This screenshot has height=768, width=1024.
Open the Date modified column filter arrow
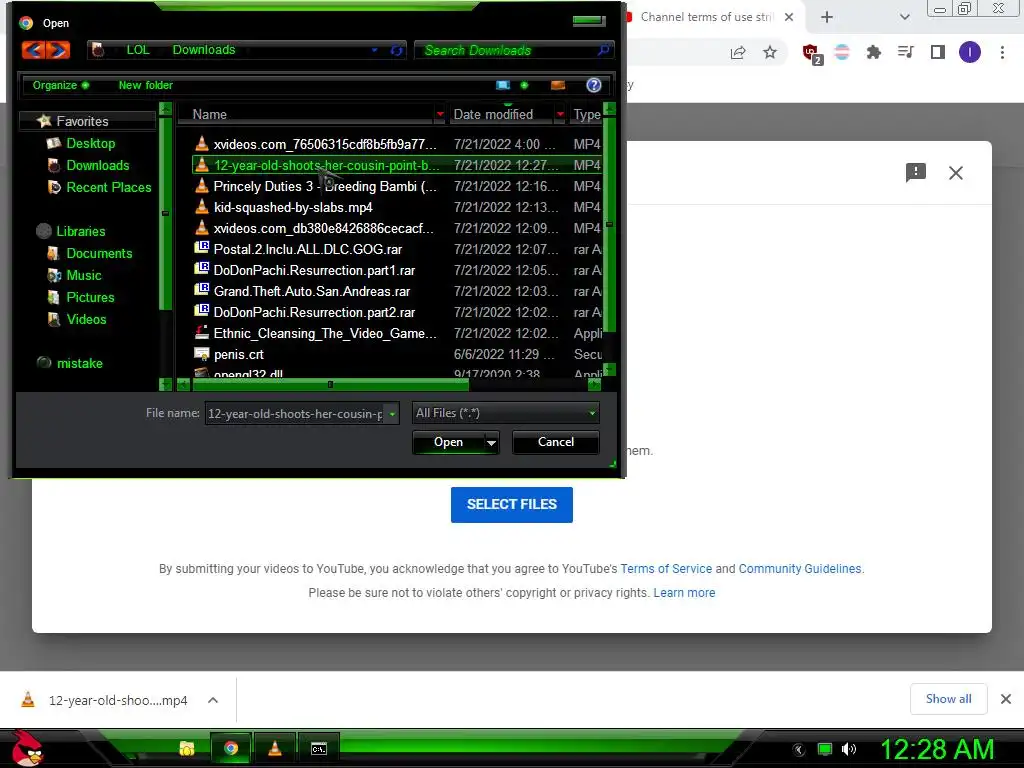[560, 114]
